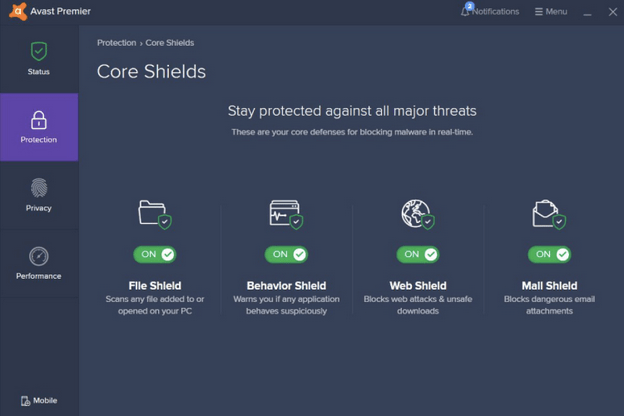Disable the Web Shield switch
Image resolution: width=627 pixels, height=416 pixels.
click(418, 254)
